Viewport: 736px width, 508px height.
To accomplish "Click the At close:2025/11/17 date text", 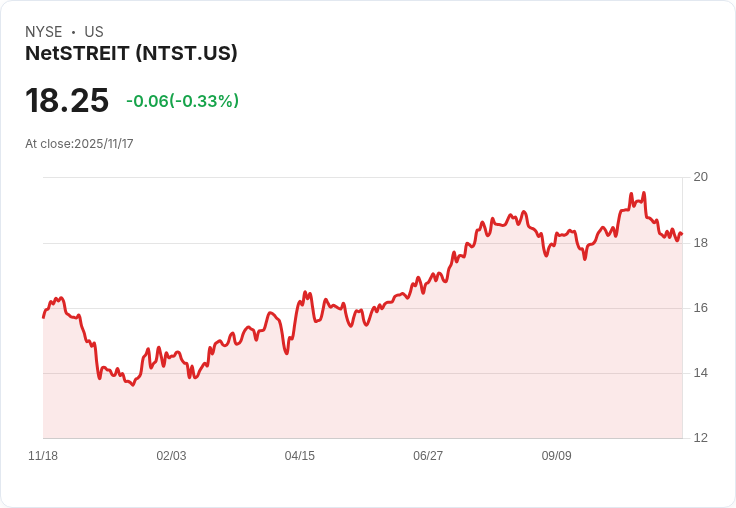I will 79,144.
